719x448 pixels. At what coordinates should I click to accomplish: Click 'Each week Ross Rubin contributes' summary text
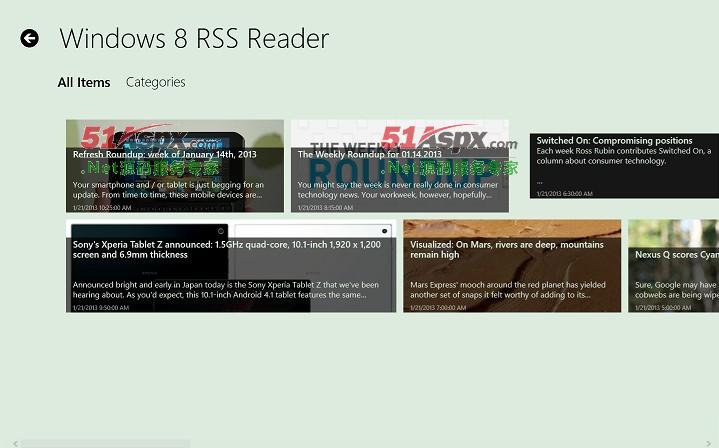624,156
